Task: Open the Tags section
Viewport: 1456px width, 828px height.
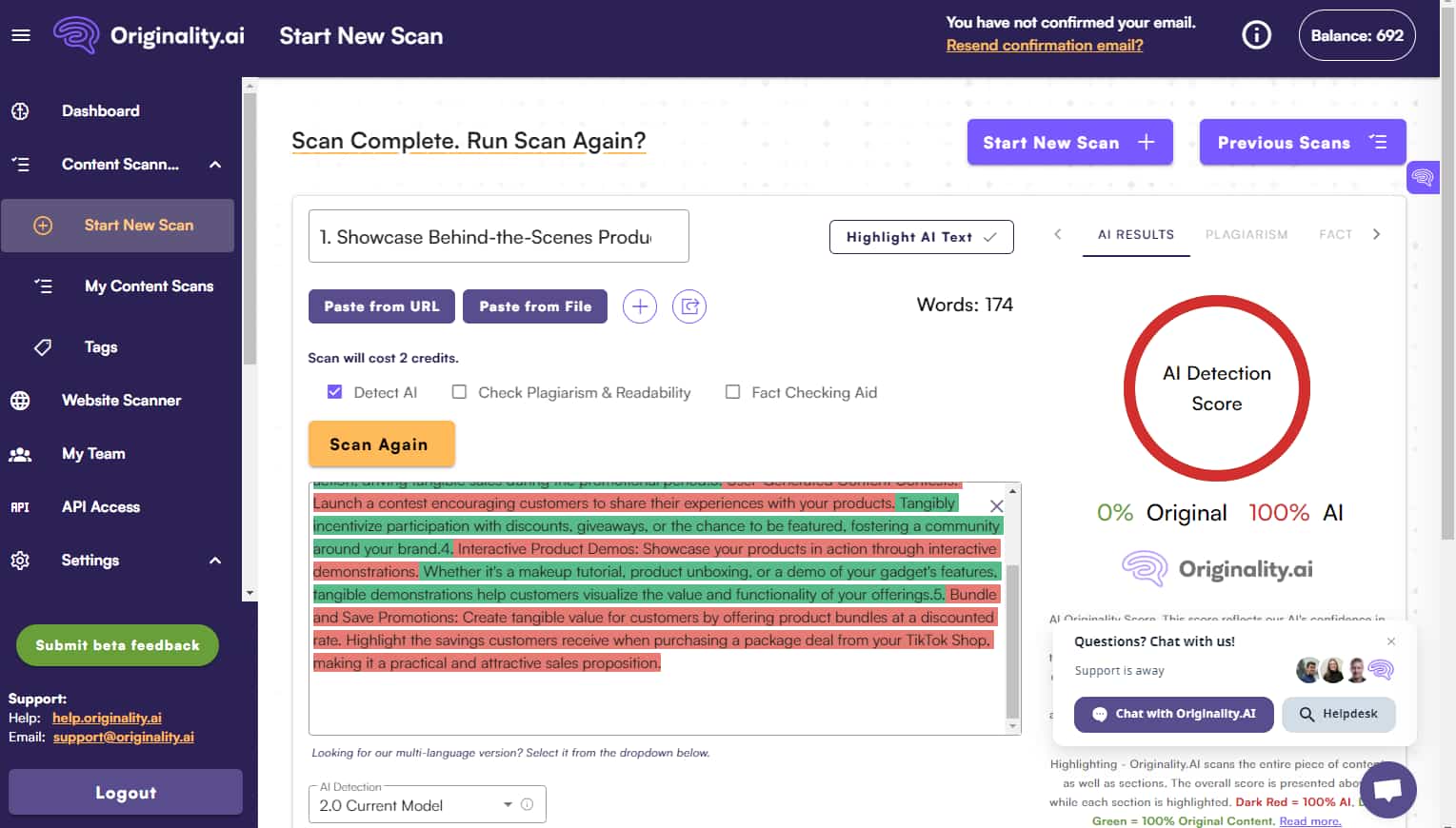Action: pos(100,346)
